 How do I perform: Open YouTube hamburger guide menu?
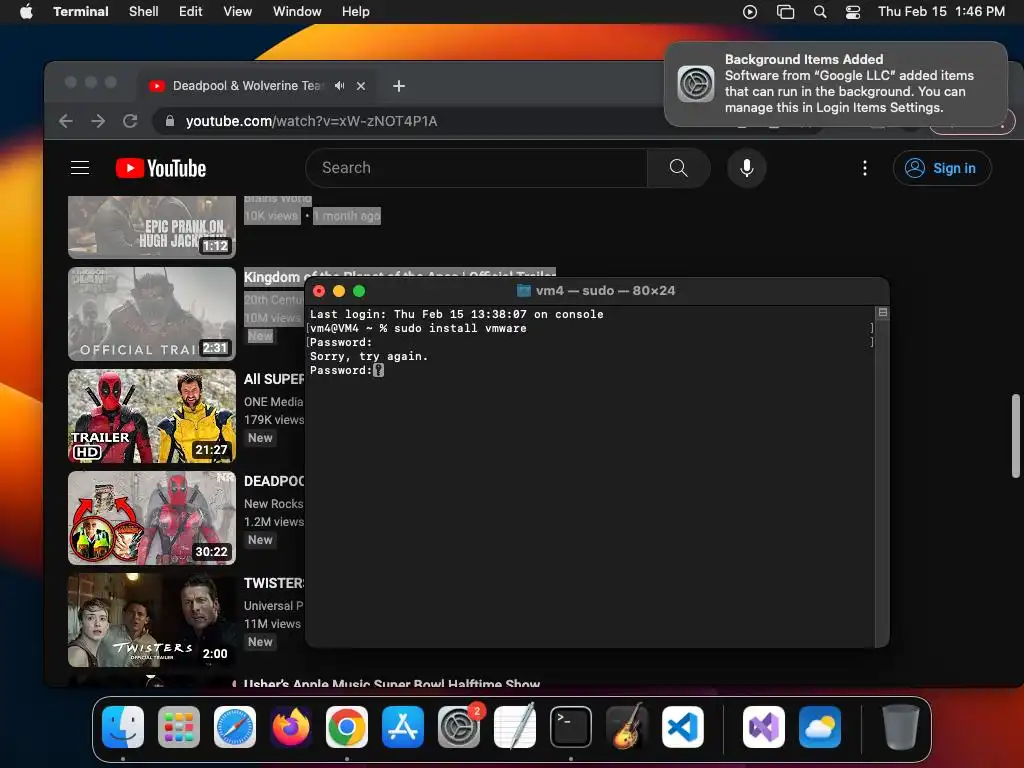(x=80, y=168)
